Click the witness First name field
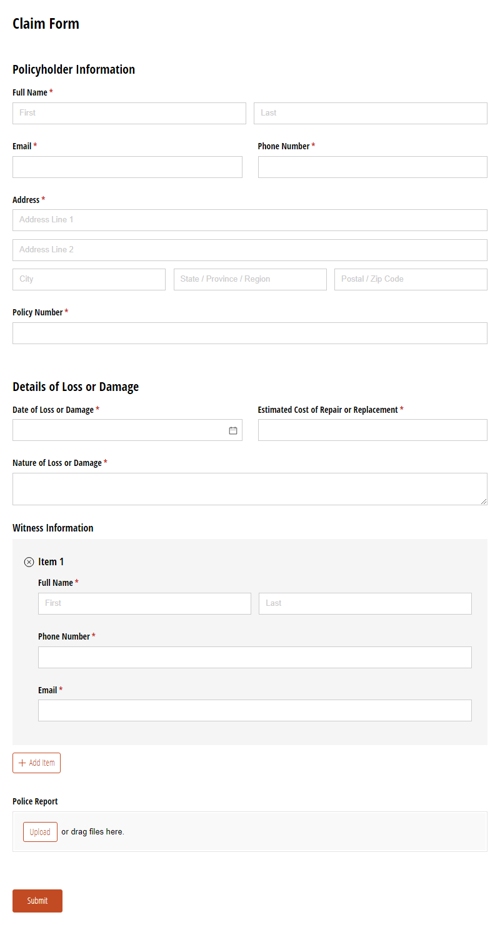This screenshot has width=500, height=925. 144,604
